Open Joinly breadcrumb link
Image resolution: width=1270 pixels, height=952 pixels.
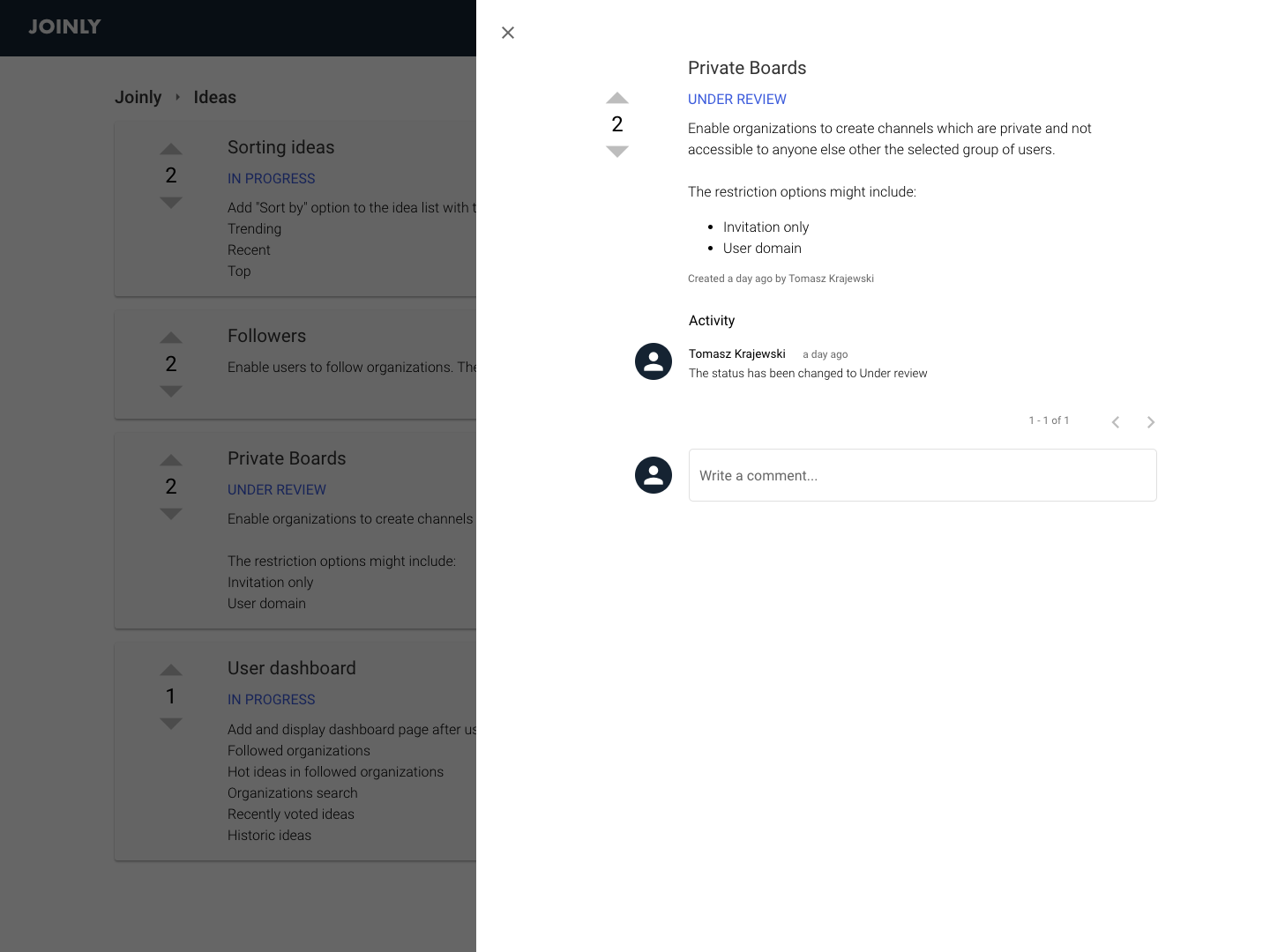coord(138,97)
